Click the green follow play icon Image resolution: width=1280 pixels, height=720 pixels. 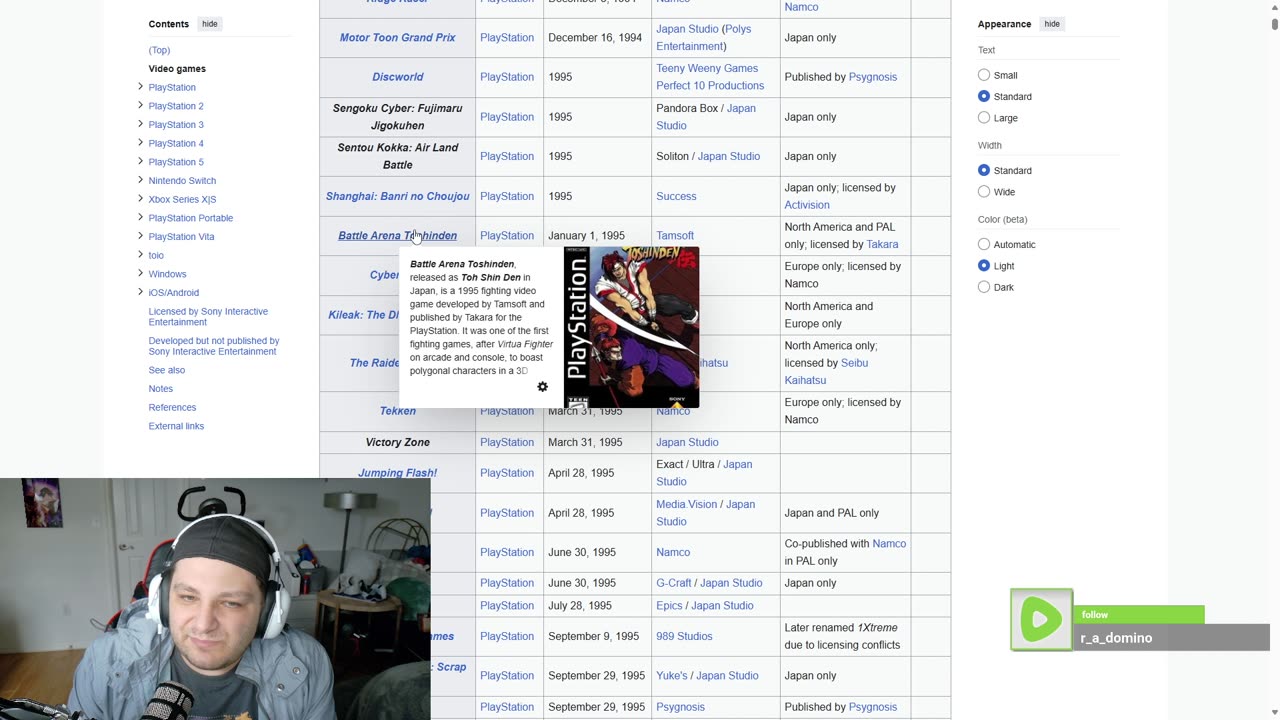pos(1041,620)
